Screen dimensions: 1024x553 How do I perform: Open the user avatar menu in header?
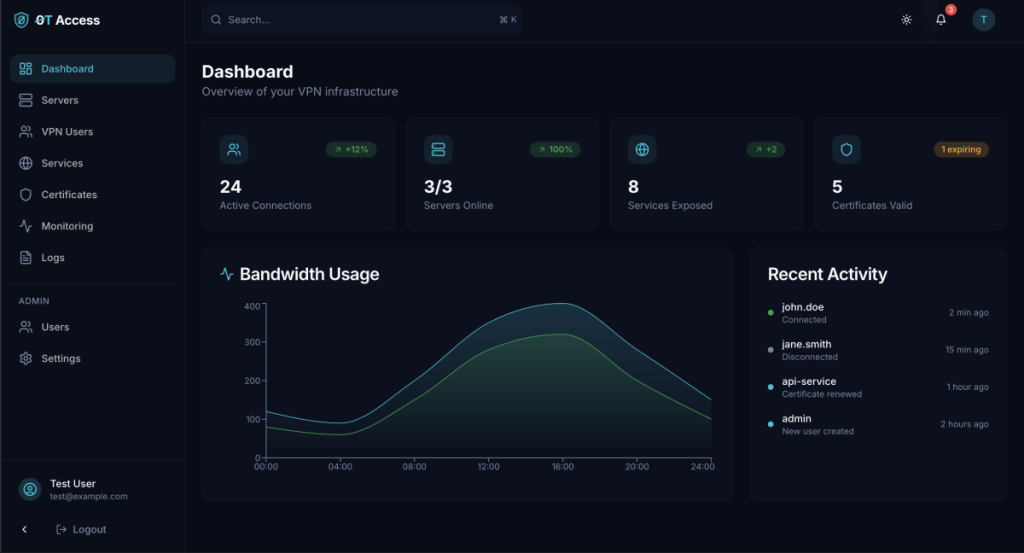(x=983, y=20)
